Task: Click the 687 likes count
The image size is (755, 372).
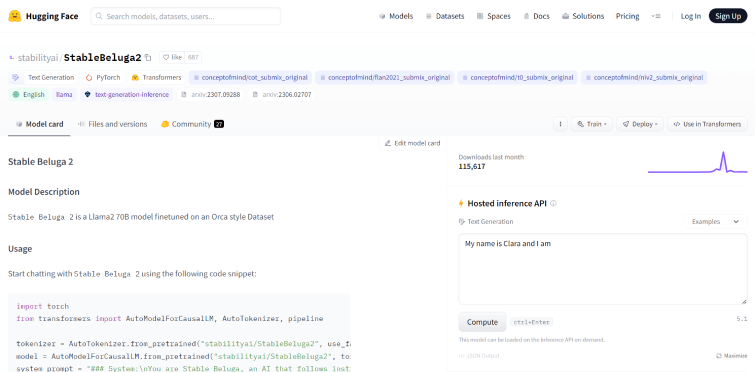Action: point(193,57)
